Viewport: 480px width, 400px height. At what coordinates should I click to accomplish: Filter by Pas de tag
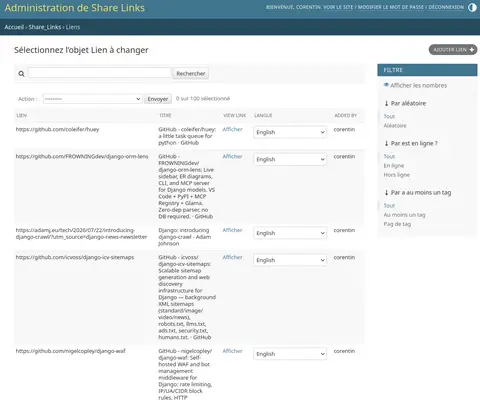(x=397, y=224)
